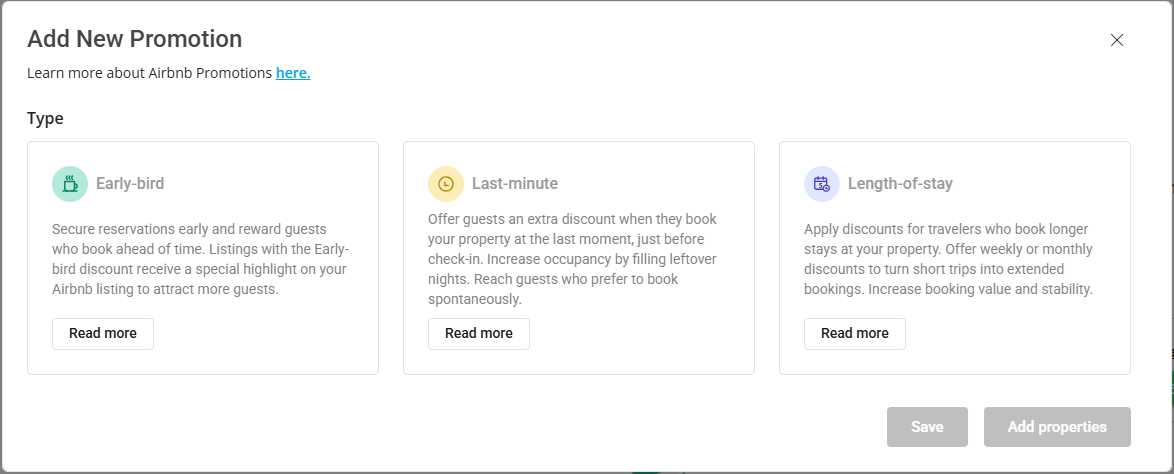Click the 'Learn more about Airbnb Promotions' text
The width and height of the screenshot is (1174, 474).
150,73
